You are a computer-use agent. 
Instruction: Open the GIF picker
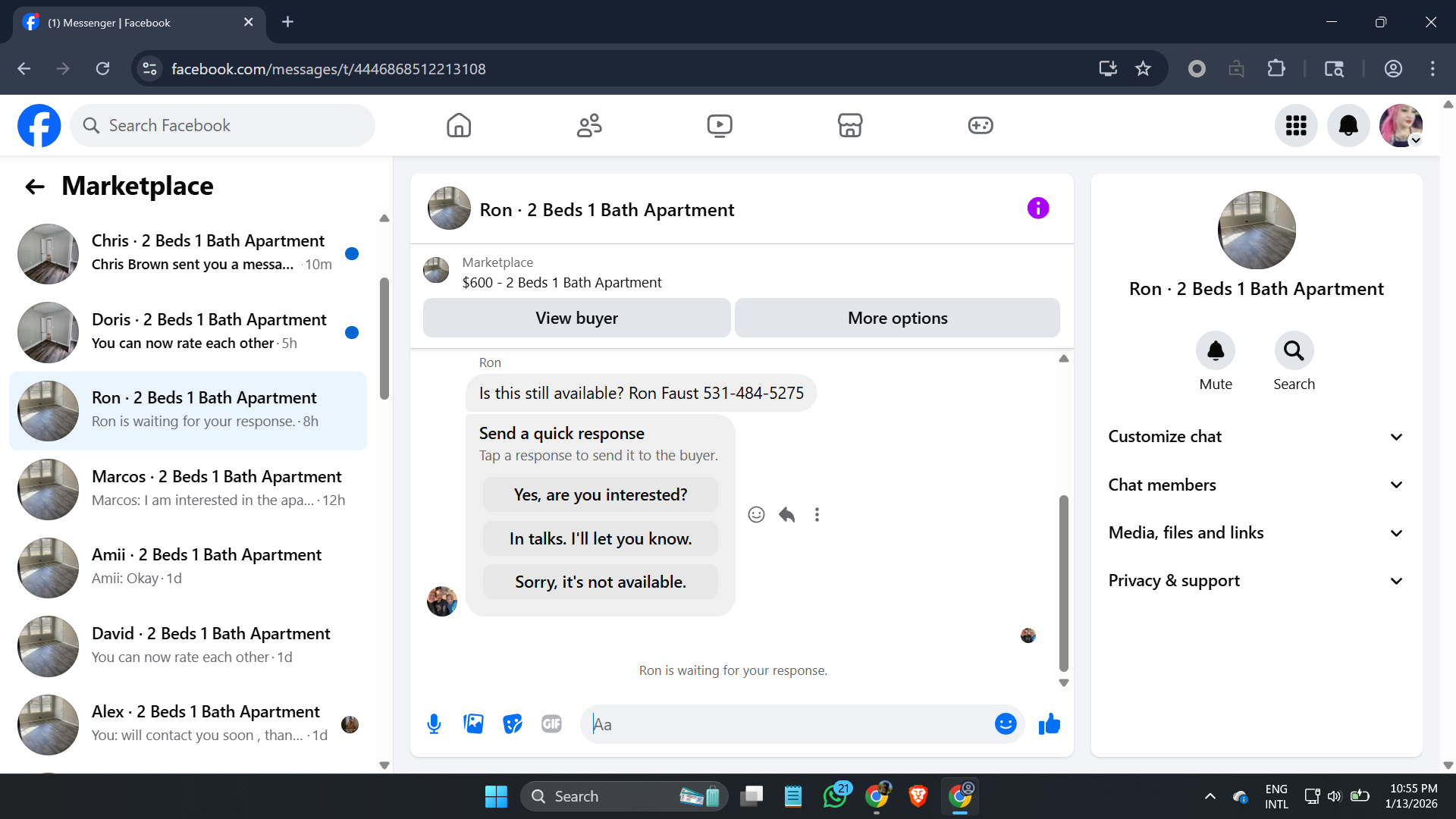[551, 724]
